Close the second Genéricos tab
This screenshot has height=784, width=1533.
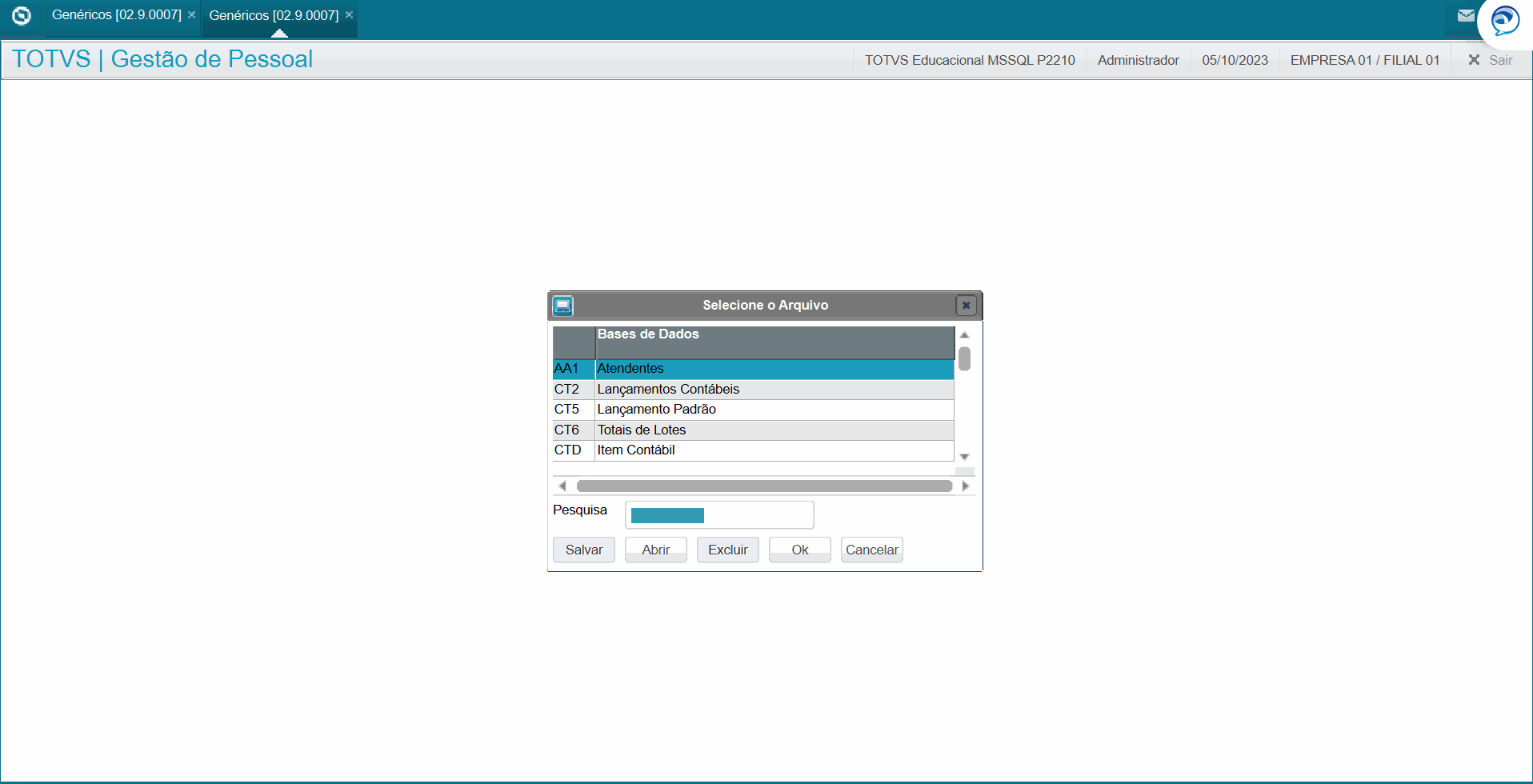(x=350, y=15)
